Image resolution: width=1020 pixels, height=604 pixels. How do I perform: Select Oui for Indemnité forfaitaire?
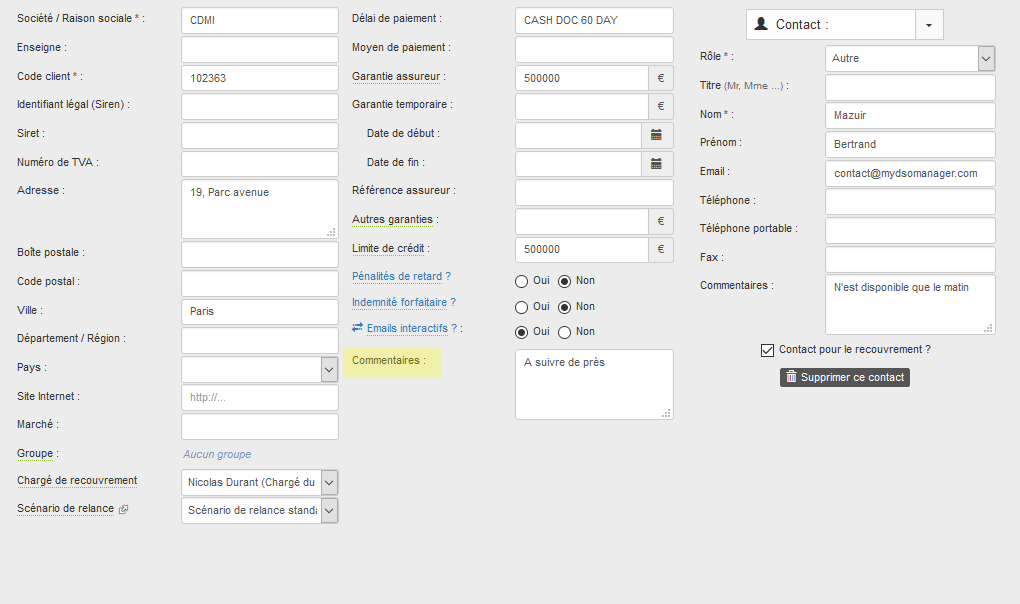point(521,307)
